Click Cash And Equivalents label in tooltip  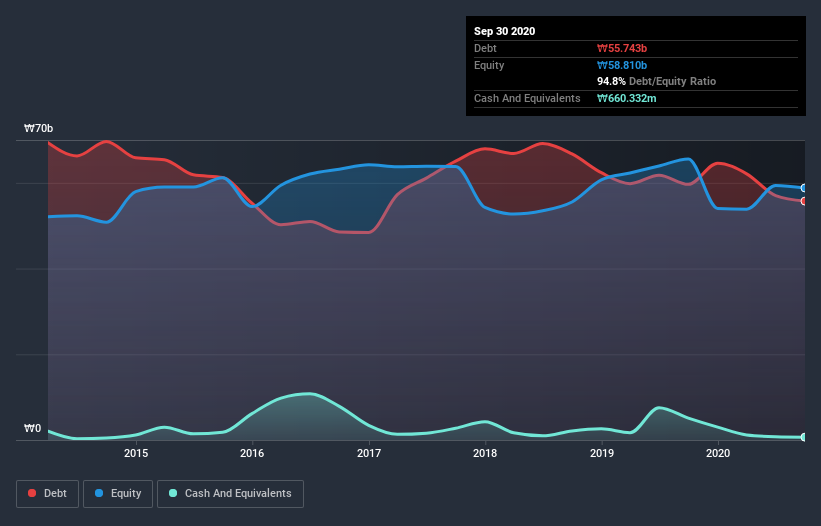pyautogui.click(x=527, y=98)
